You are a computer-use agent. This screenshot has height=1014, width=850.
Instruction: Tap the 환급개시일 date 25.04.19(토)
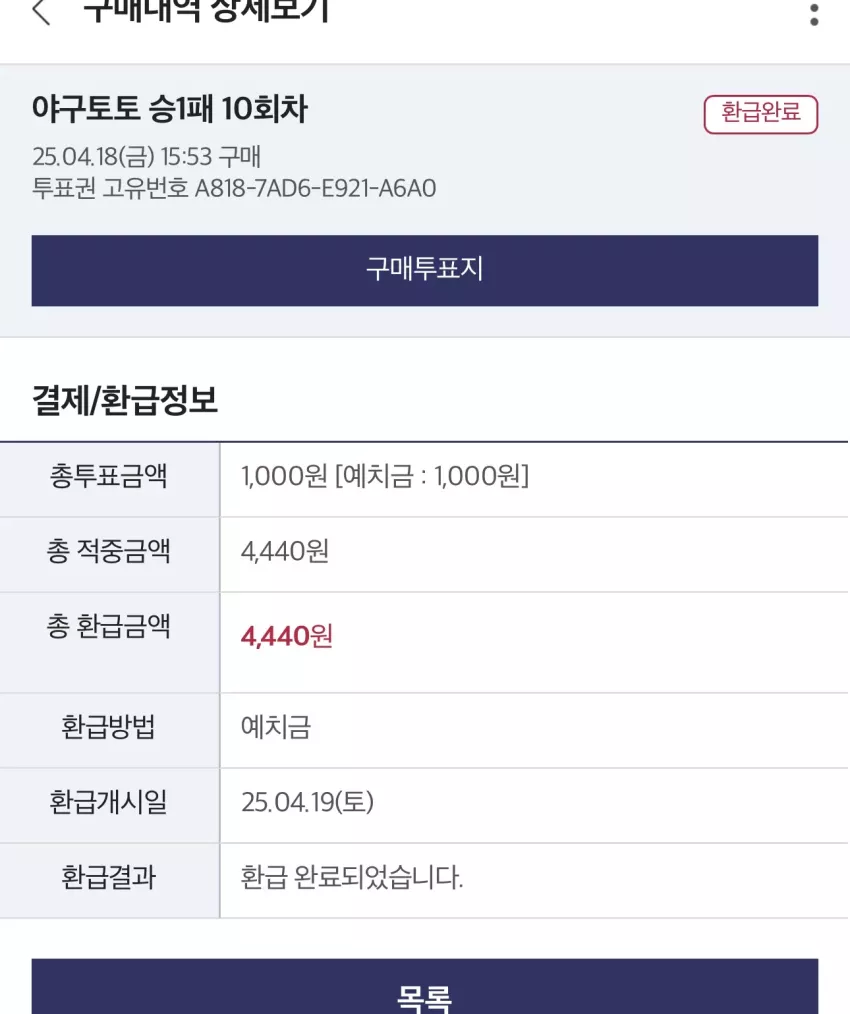[x=307, y=803]
